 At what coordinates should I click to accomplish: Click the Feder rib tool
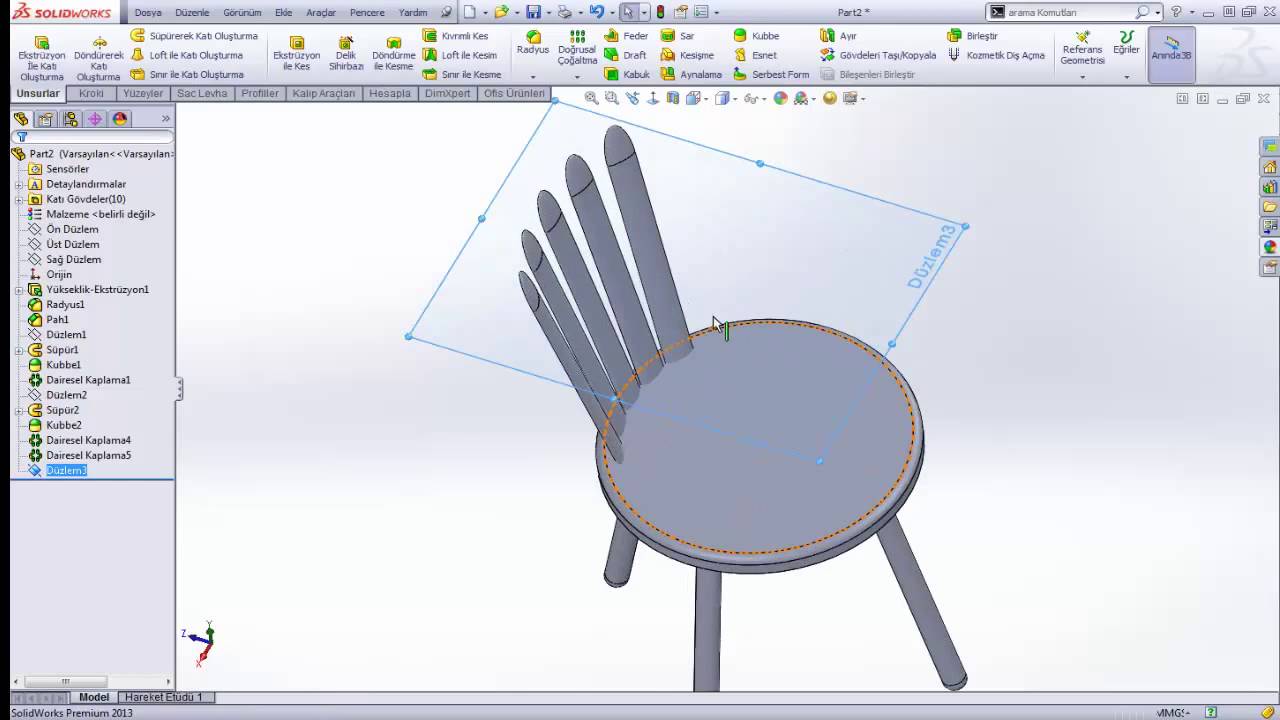click(x=626, y=36)
